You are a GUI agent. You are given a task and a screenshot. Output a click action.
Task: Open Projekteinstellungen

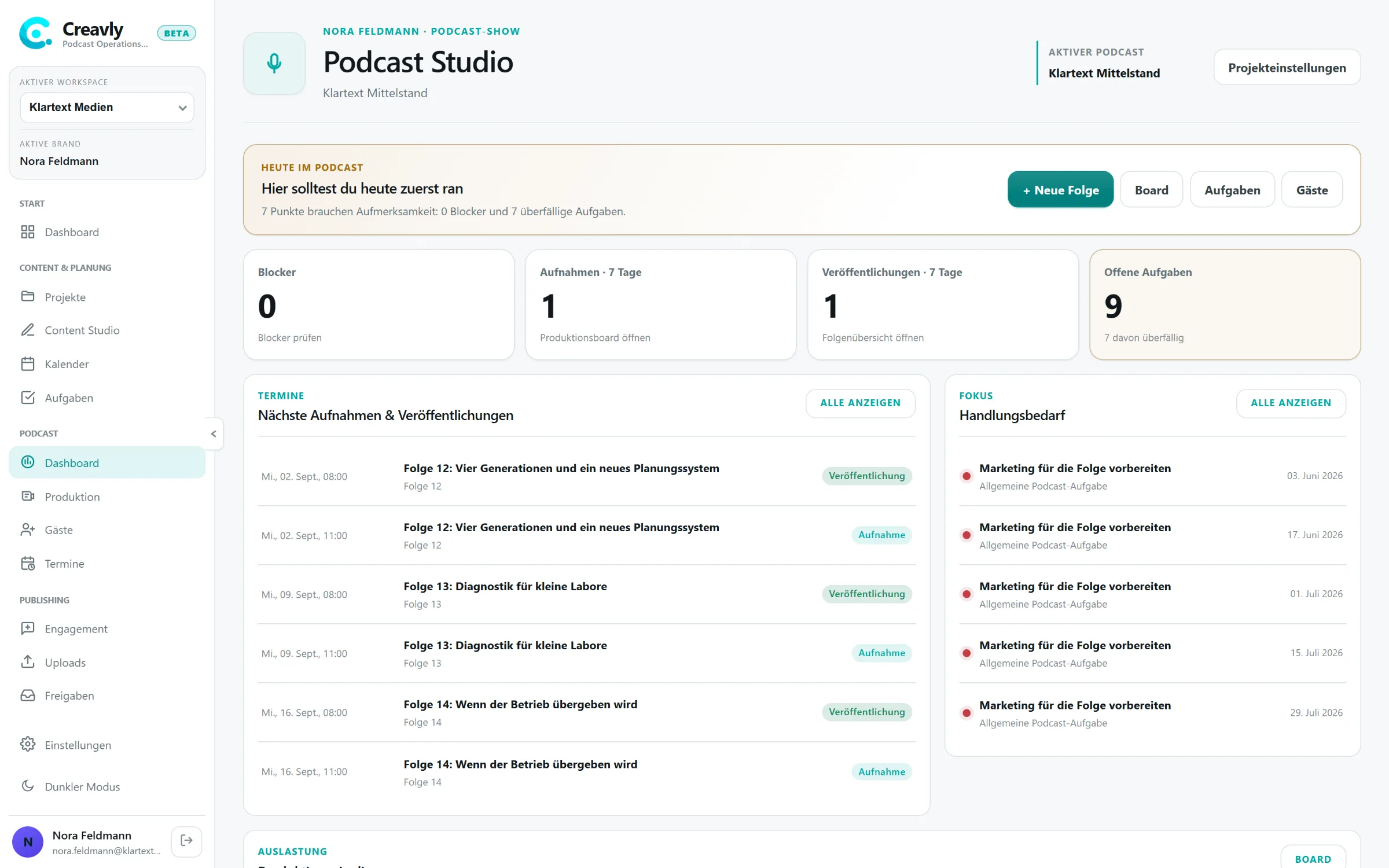point(1287,67)
